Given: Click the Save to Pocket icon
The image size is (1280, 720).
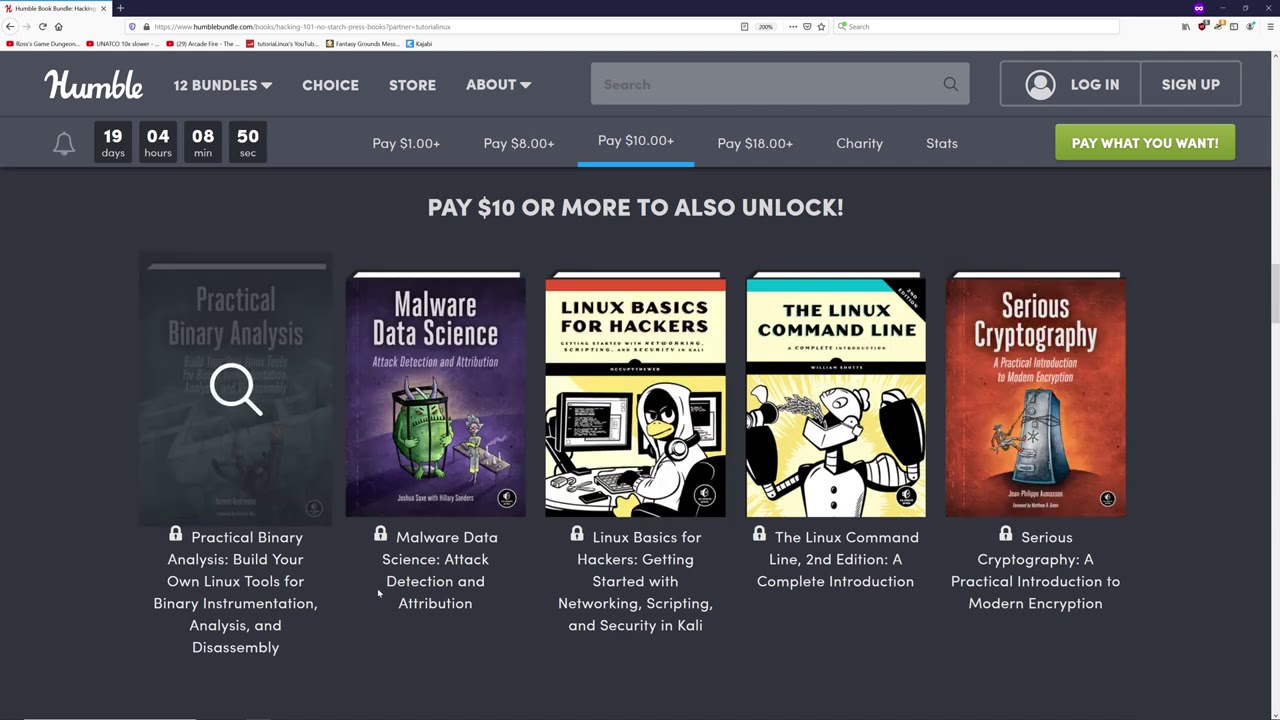Looking at the screenshot, I should [x=807, y=27].
